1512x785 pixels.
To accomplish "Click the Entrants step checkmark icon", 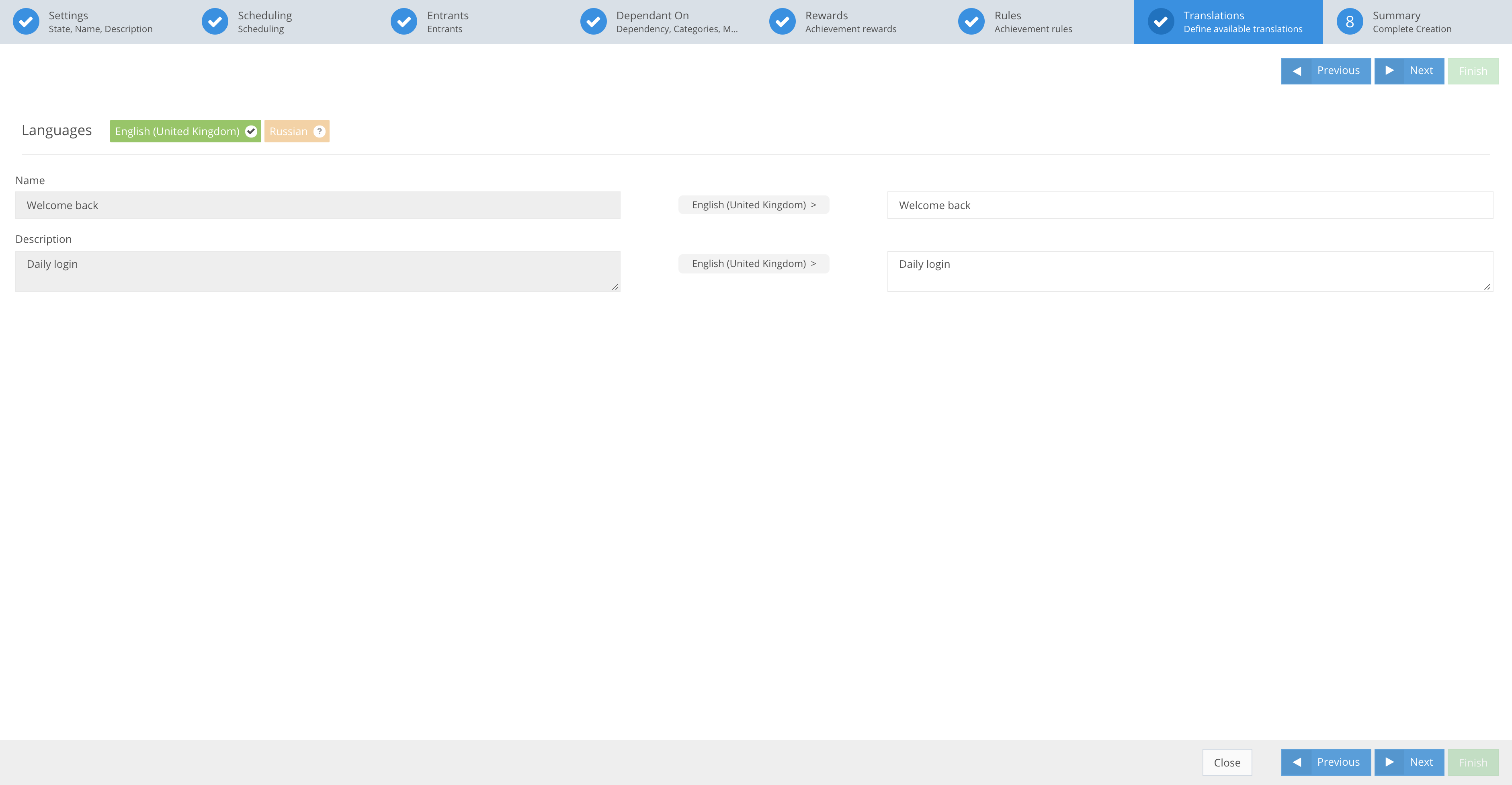I will coord(404,22).
